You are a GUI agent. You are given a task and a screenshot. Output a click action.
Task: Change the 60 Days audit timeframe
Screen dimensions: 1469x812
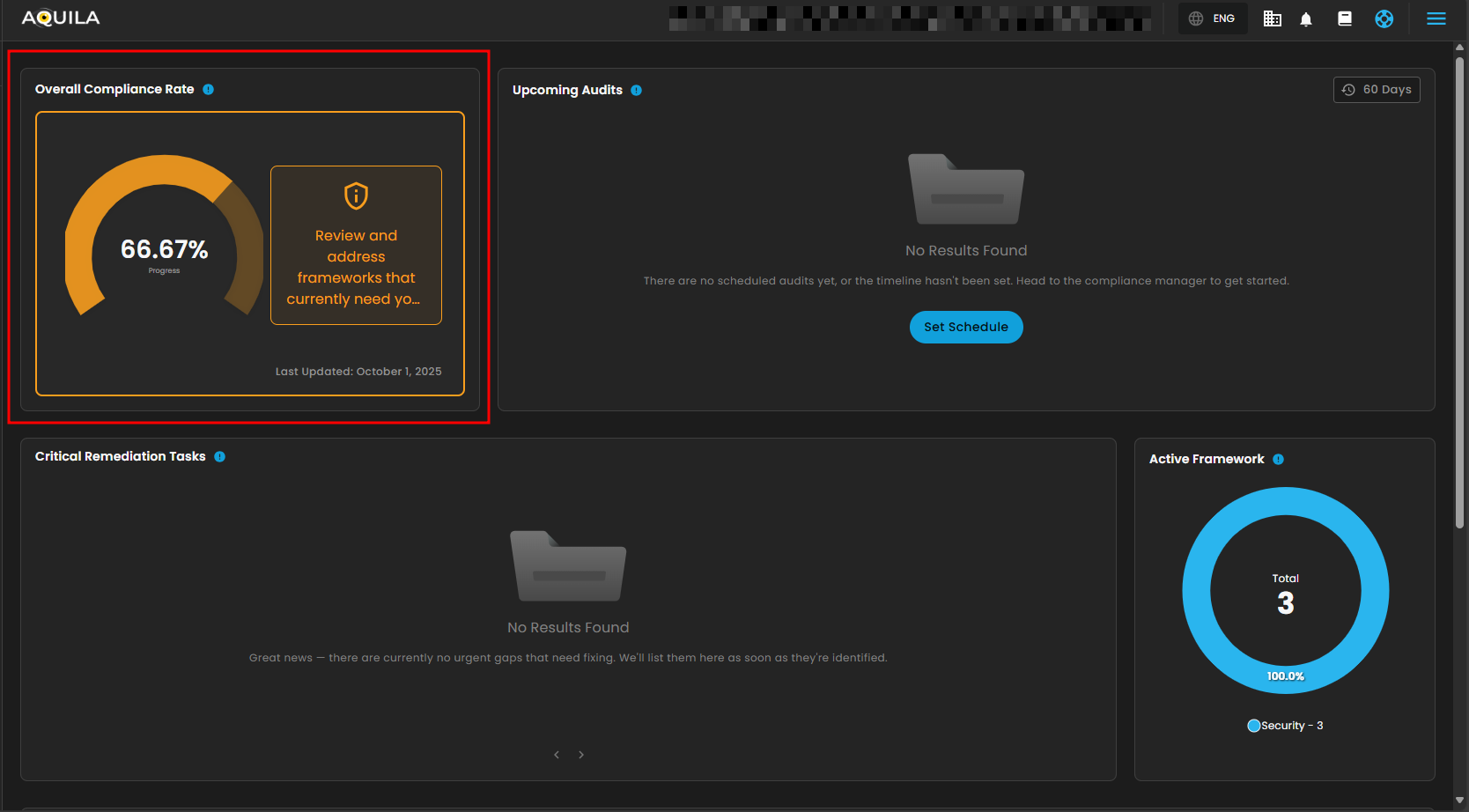click(x=1376, y=90)
